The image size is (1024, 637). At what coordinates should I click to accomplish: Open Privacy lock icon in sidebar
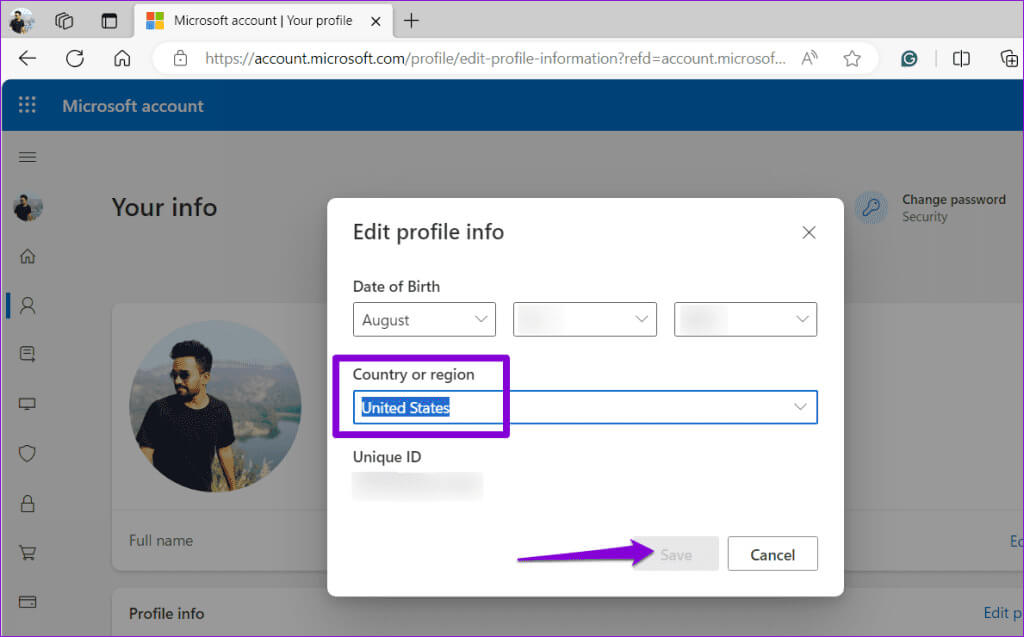click(27, 503)
